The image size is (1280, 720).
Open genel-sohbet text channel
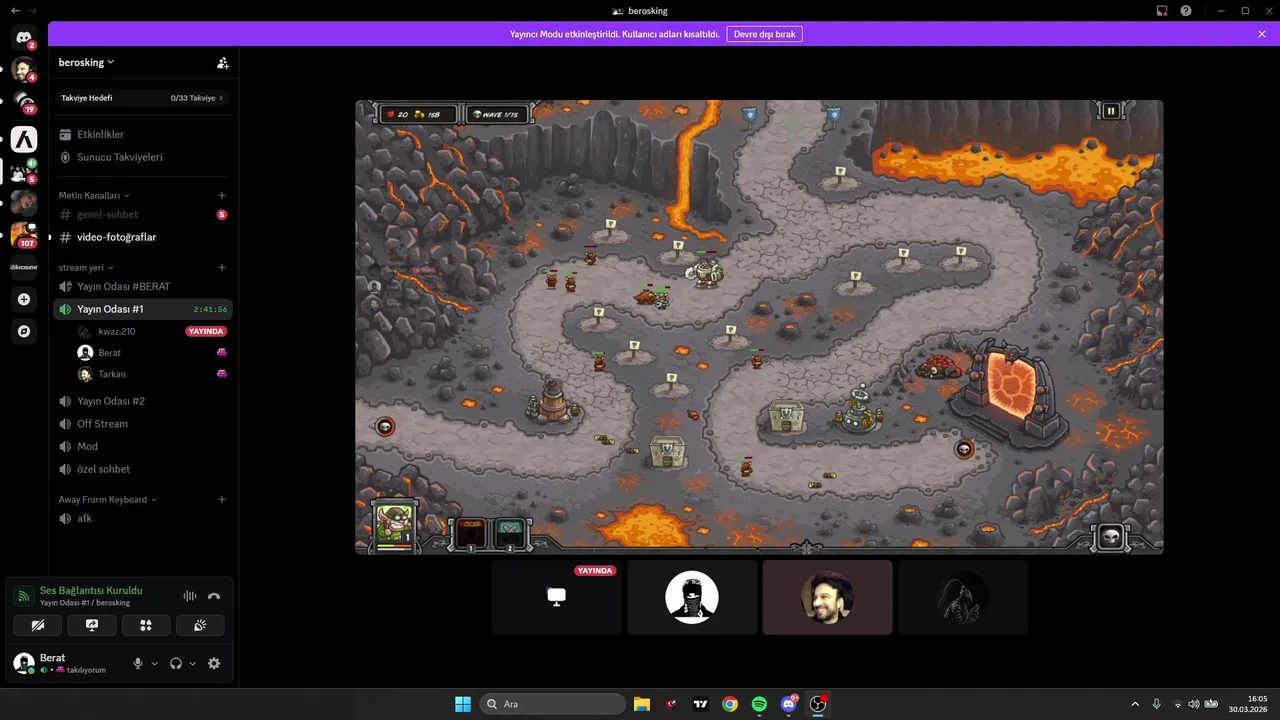(143, 214)
